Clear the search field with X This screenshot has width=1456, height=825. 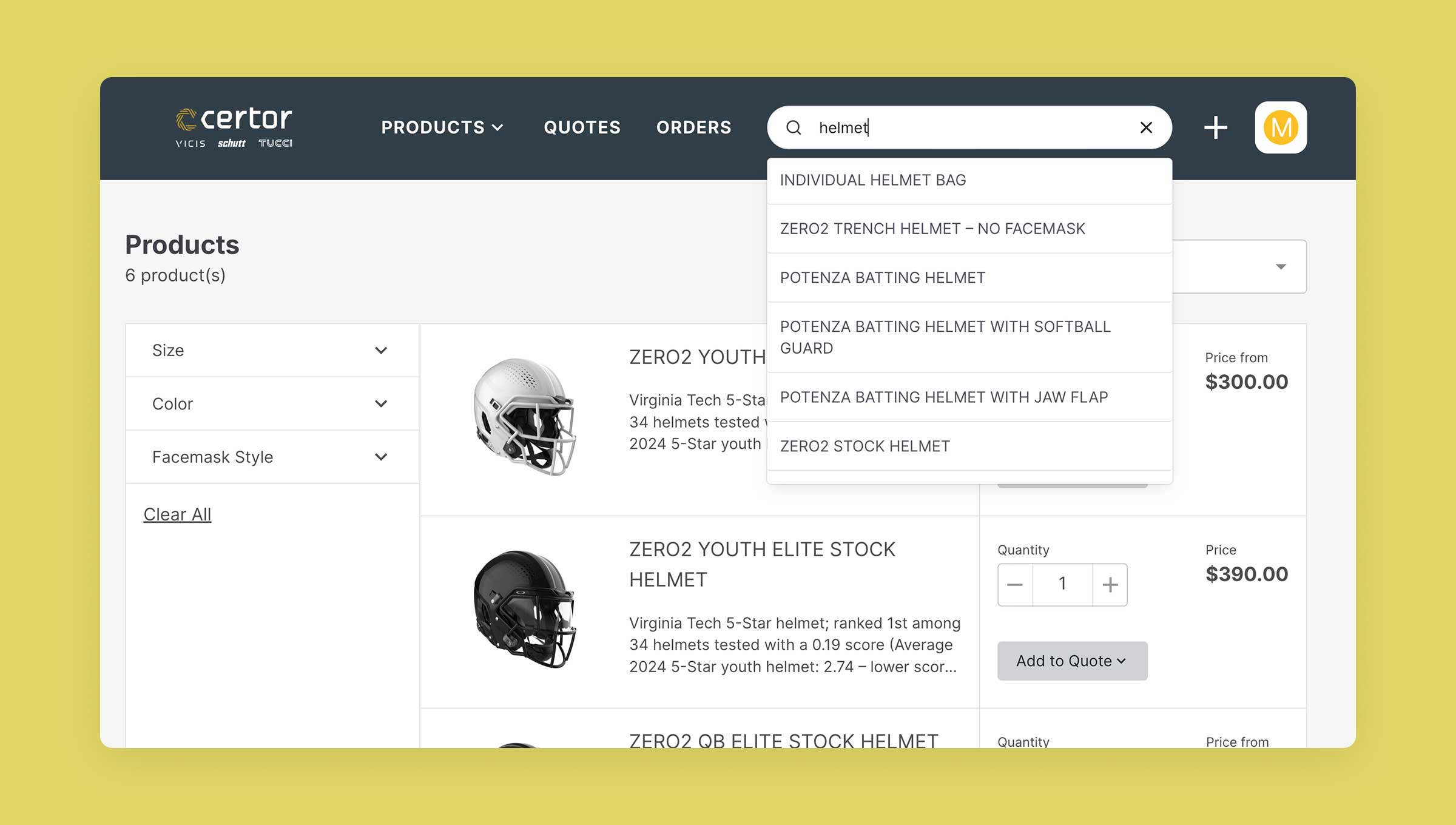[x=1146, y=127]
